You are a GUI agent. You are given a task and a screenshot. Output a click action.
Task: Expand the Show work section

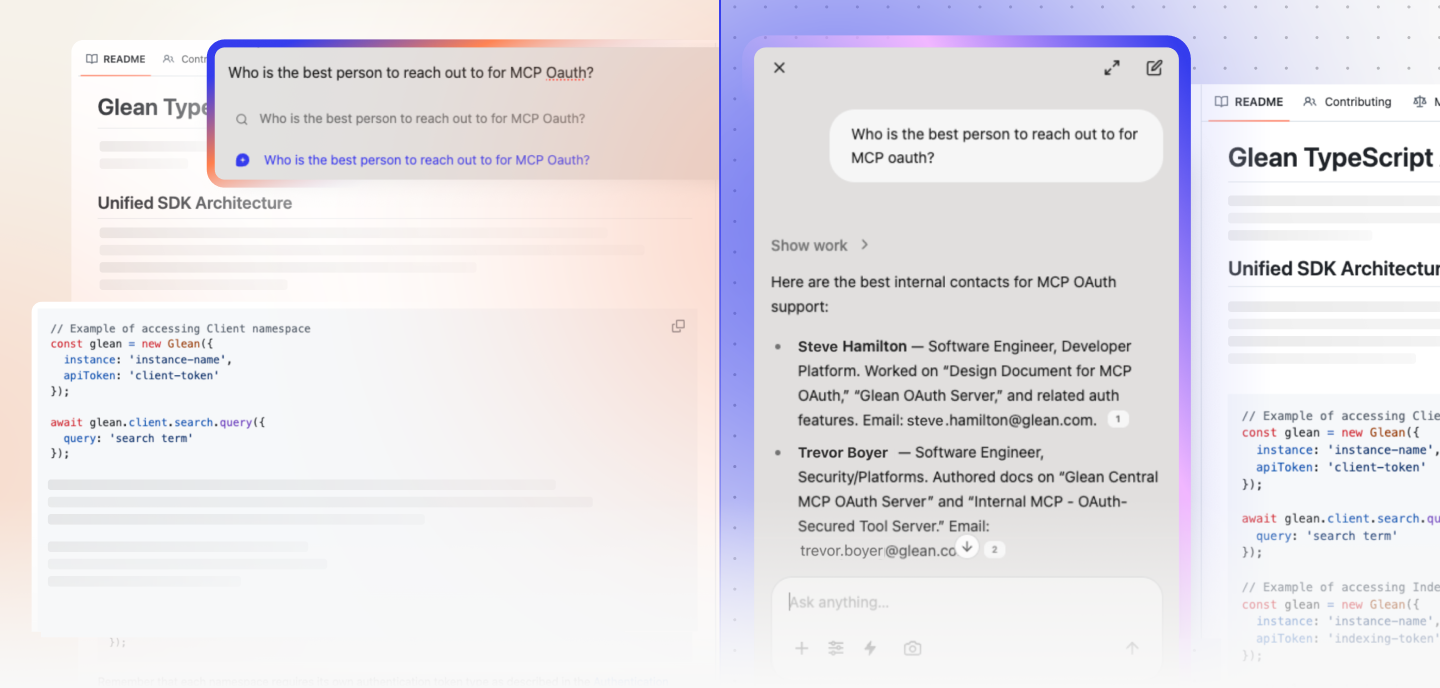pos(820,245)
